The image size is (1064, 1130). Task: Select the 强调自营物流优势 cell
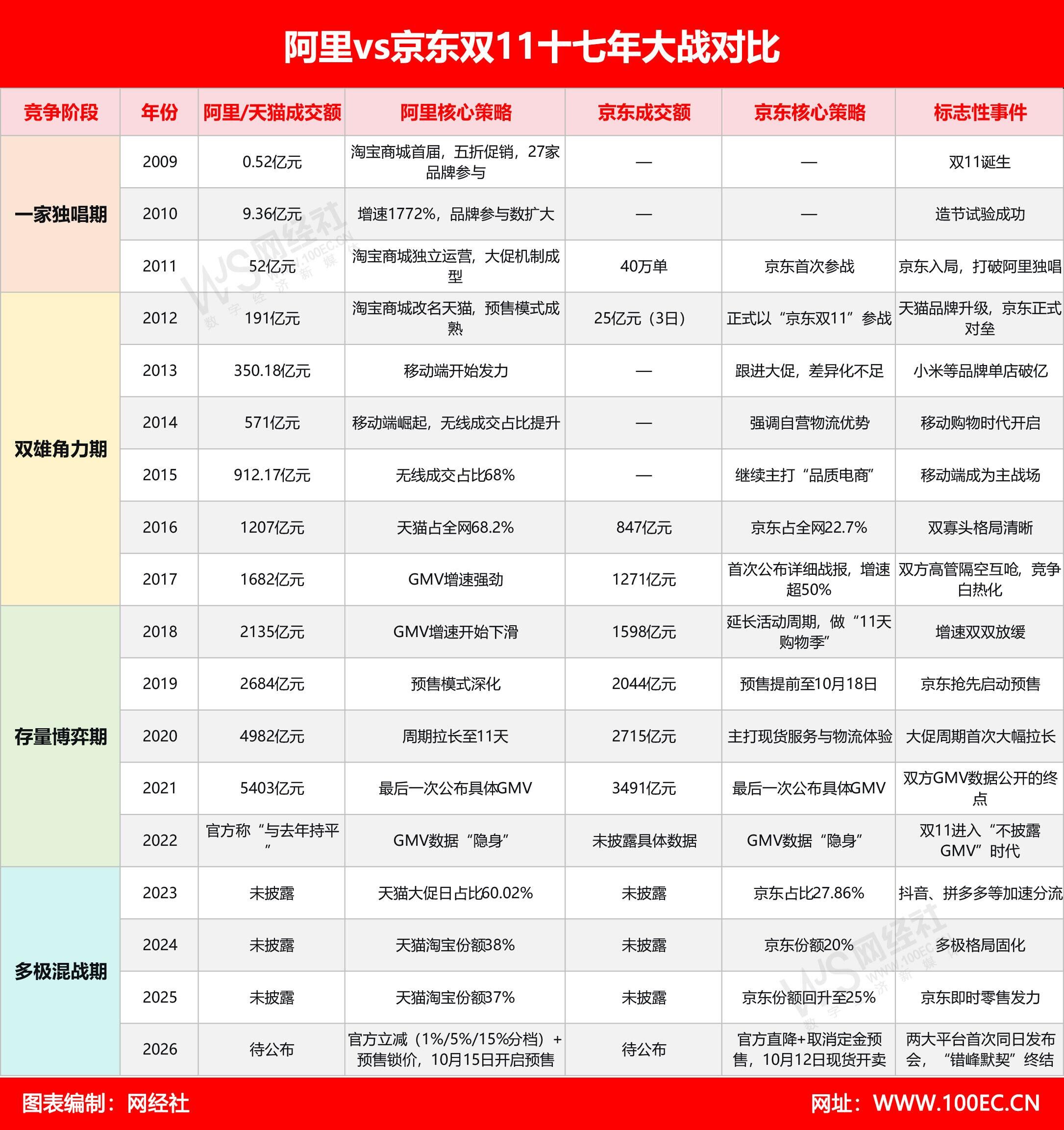(809, 423)
